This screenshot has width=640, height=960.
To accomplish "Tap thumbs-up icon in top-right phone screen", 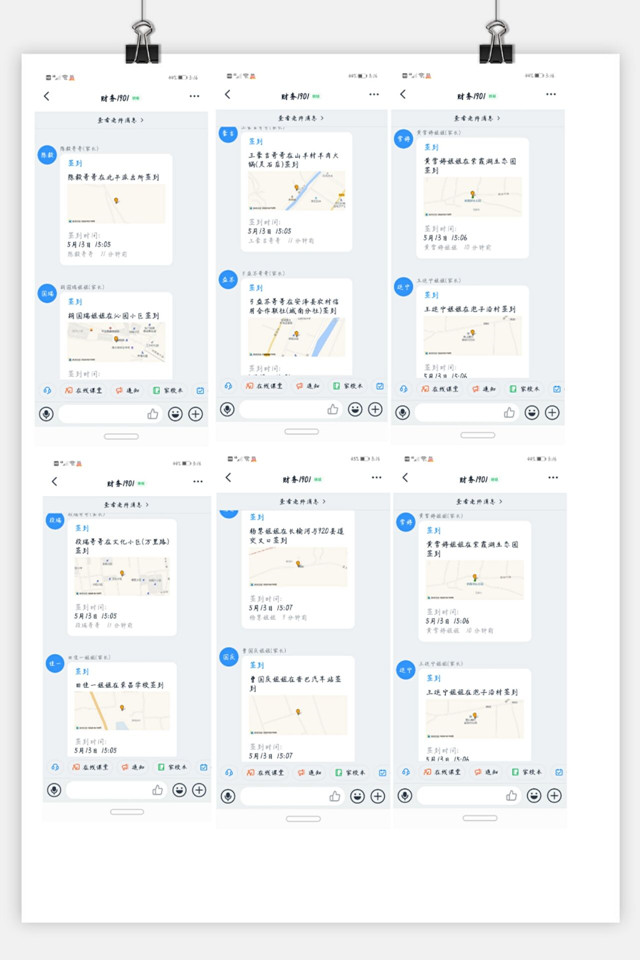I will [509, 413].
